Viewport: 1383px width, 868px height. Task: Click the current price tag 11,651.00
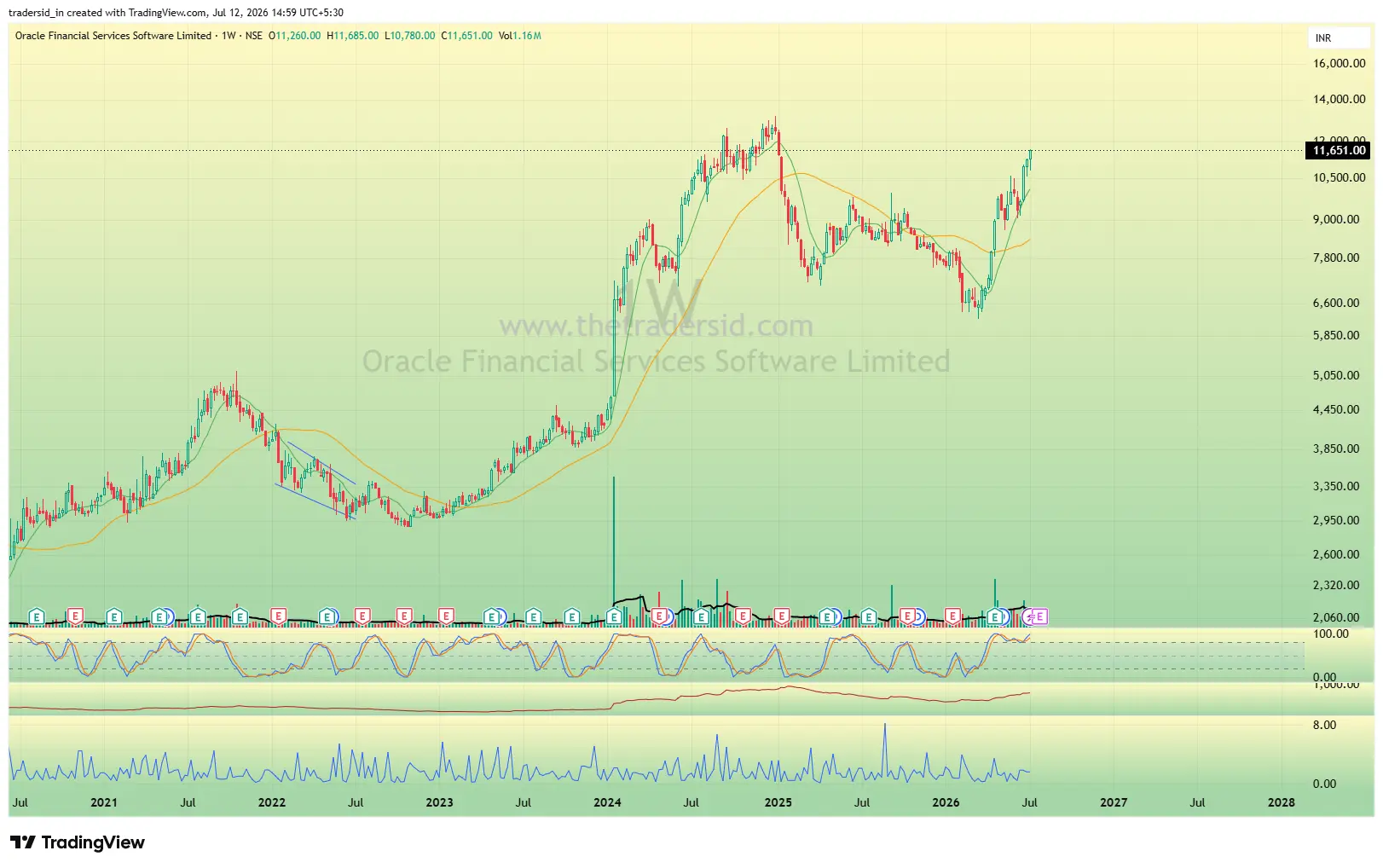coord(1339,150)
